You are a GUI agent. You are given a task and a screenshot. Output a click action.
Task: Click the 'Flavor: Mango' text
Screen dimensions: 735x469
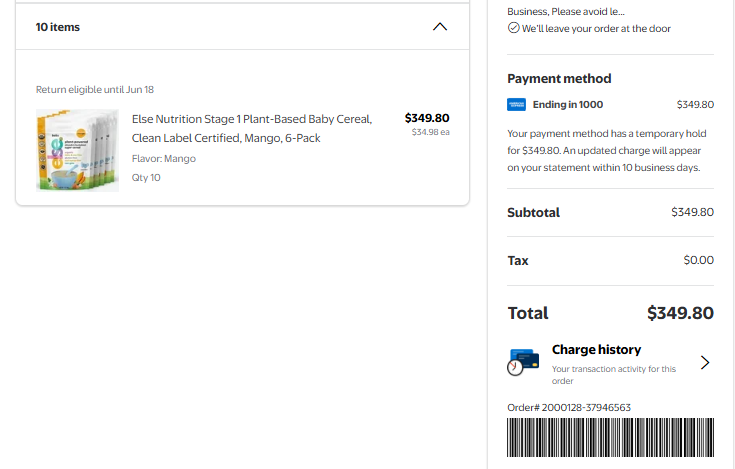click(164, 159)
